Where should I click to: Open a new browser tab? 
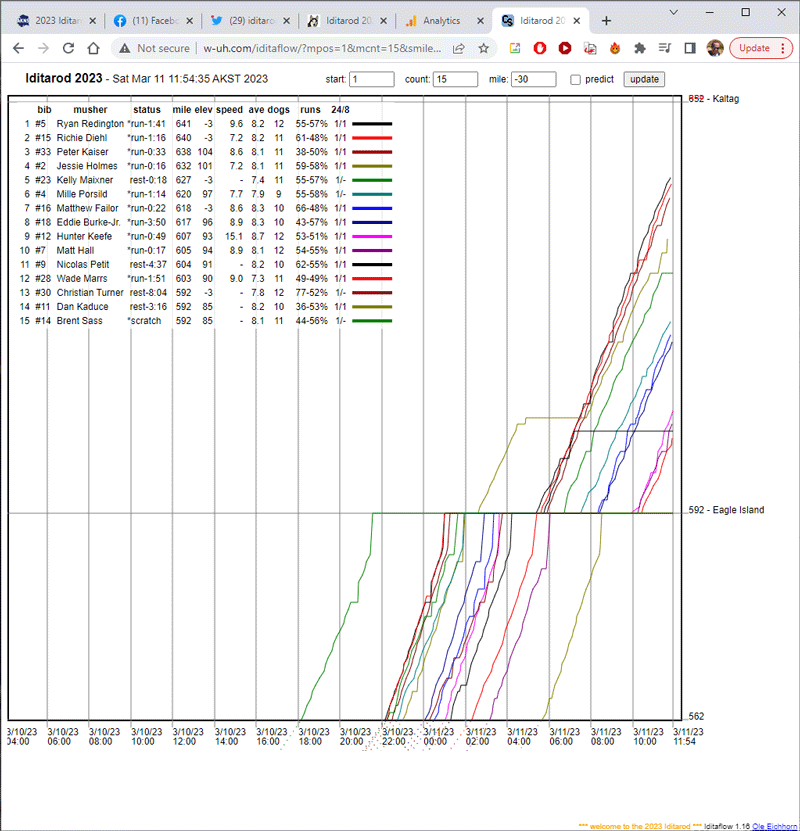606,21
